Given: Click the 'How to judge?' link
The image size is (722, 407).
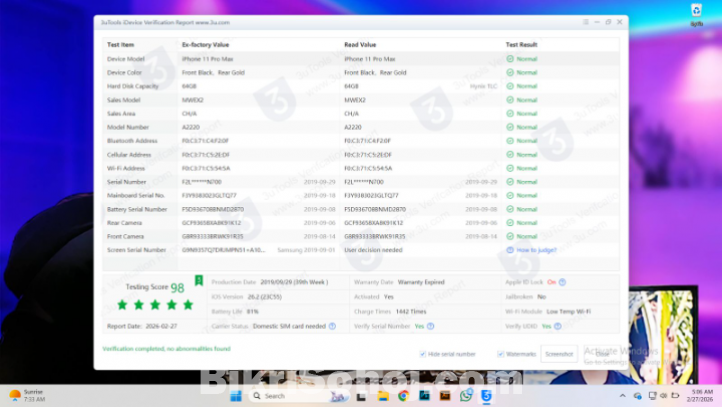Looking at the screenshot, I should pos(537,250).
